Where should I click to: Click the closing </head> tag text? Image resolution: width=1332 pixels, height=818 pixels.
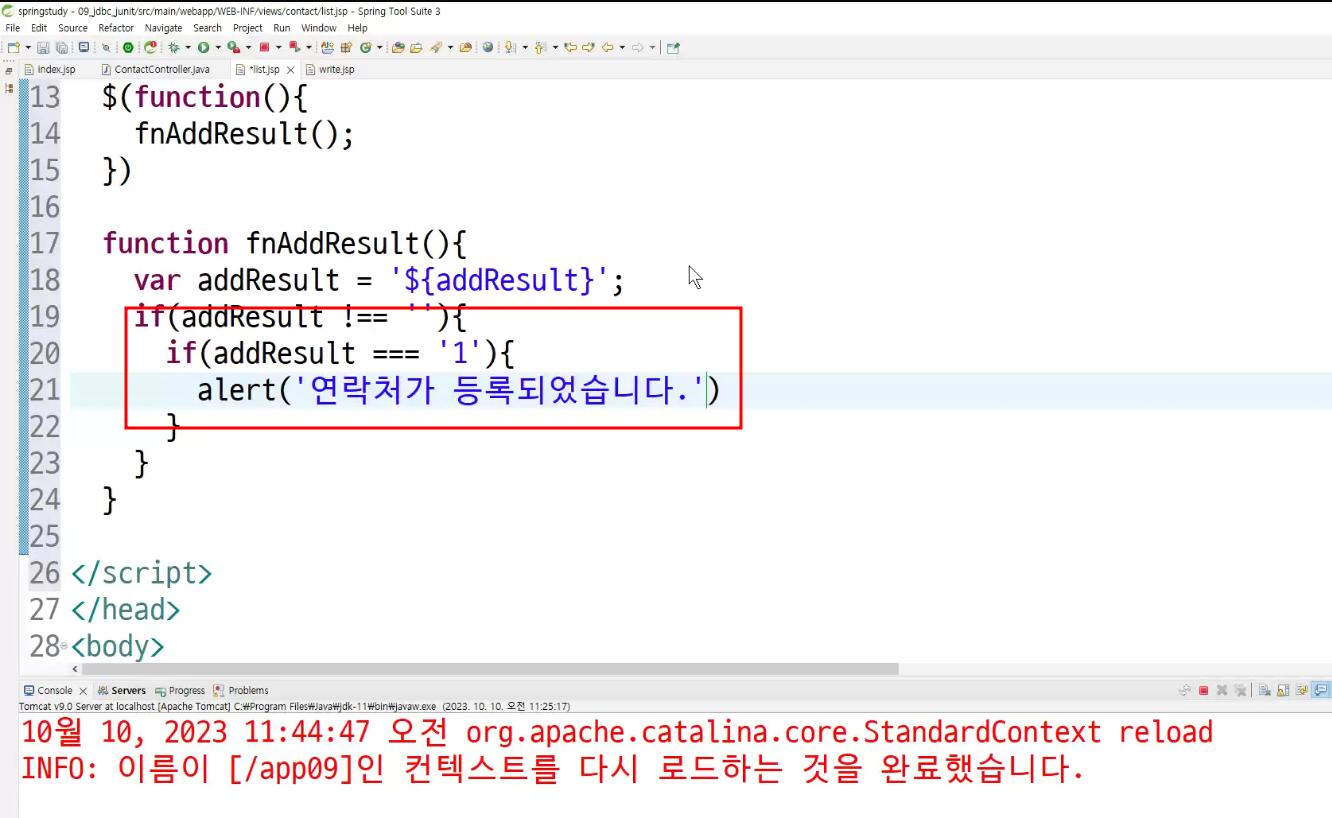coord(125,610)
